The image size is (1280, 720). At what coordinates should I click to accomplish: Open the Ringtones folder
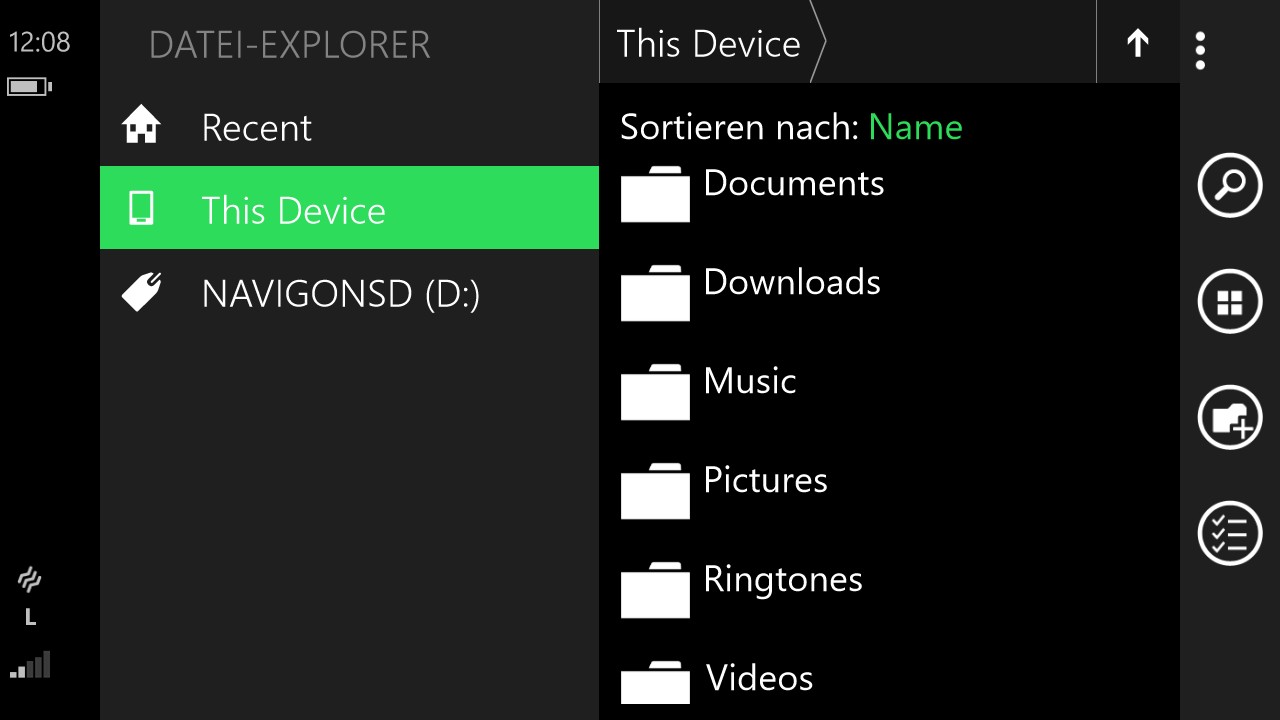coord(782,580)
